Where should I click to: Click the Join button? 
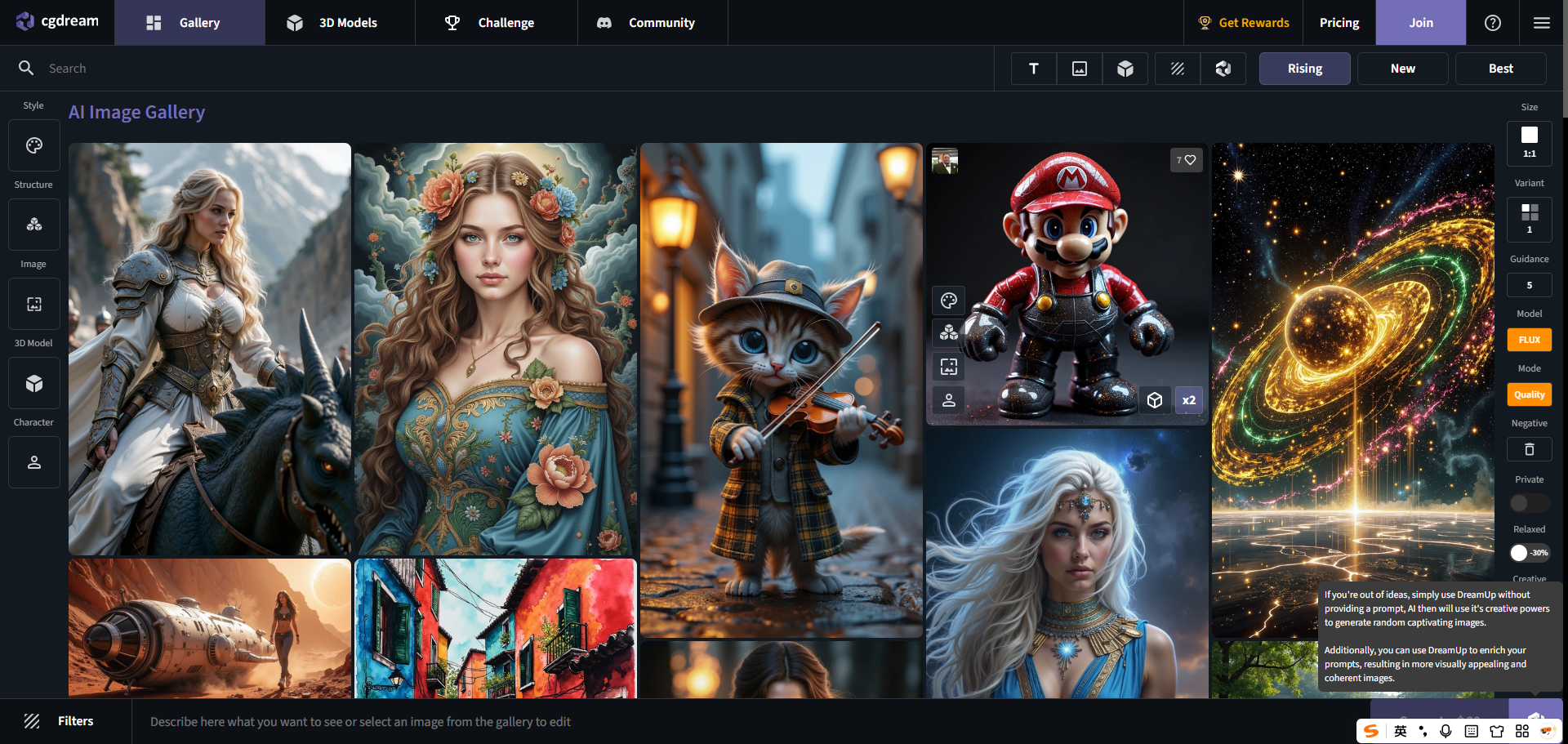1420,23
